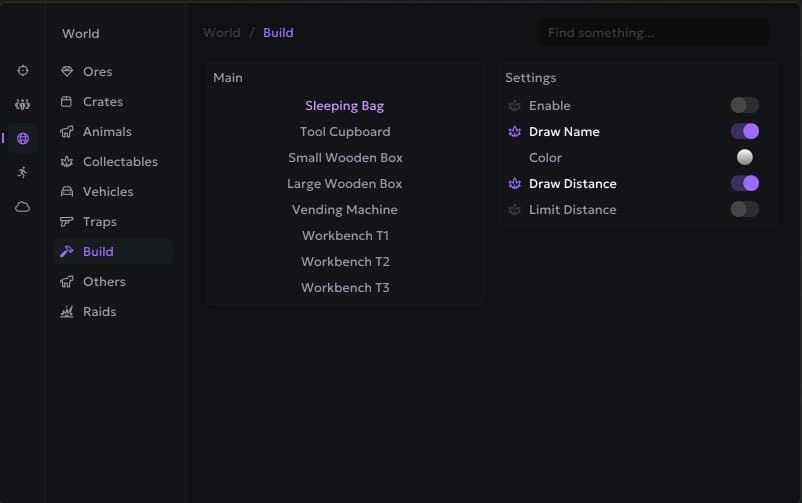802x503 pixels.
Task: Open the cloud icon in left rail
Action: (23, 206)
